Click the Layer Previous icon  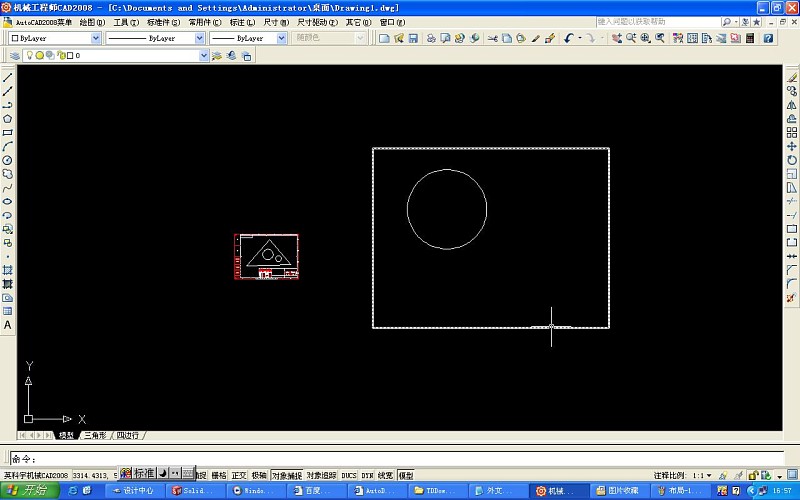coord(231,56)
